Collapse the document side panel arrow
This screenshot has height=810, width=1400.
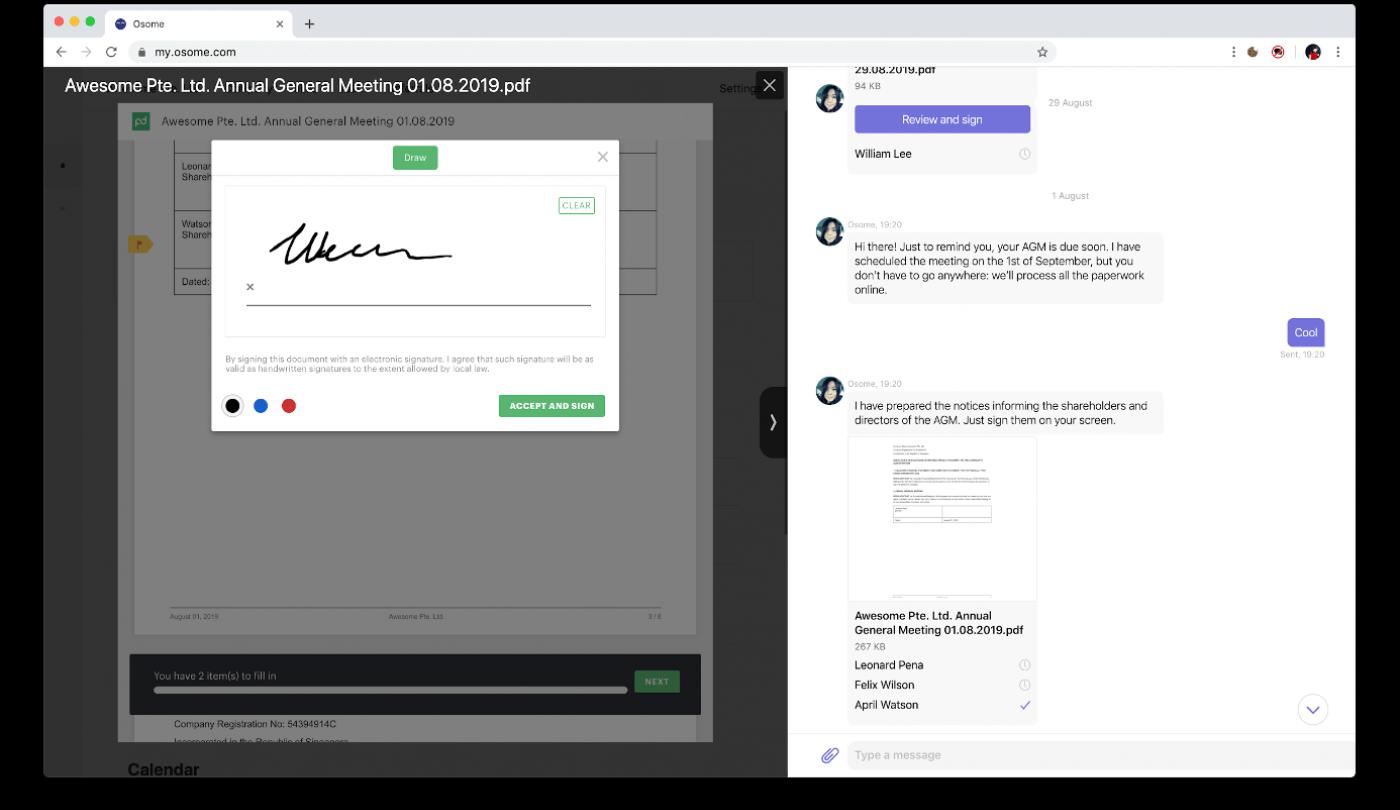tap(773, 422)
